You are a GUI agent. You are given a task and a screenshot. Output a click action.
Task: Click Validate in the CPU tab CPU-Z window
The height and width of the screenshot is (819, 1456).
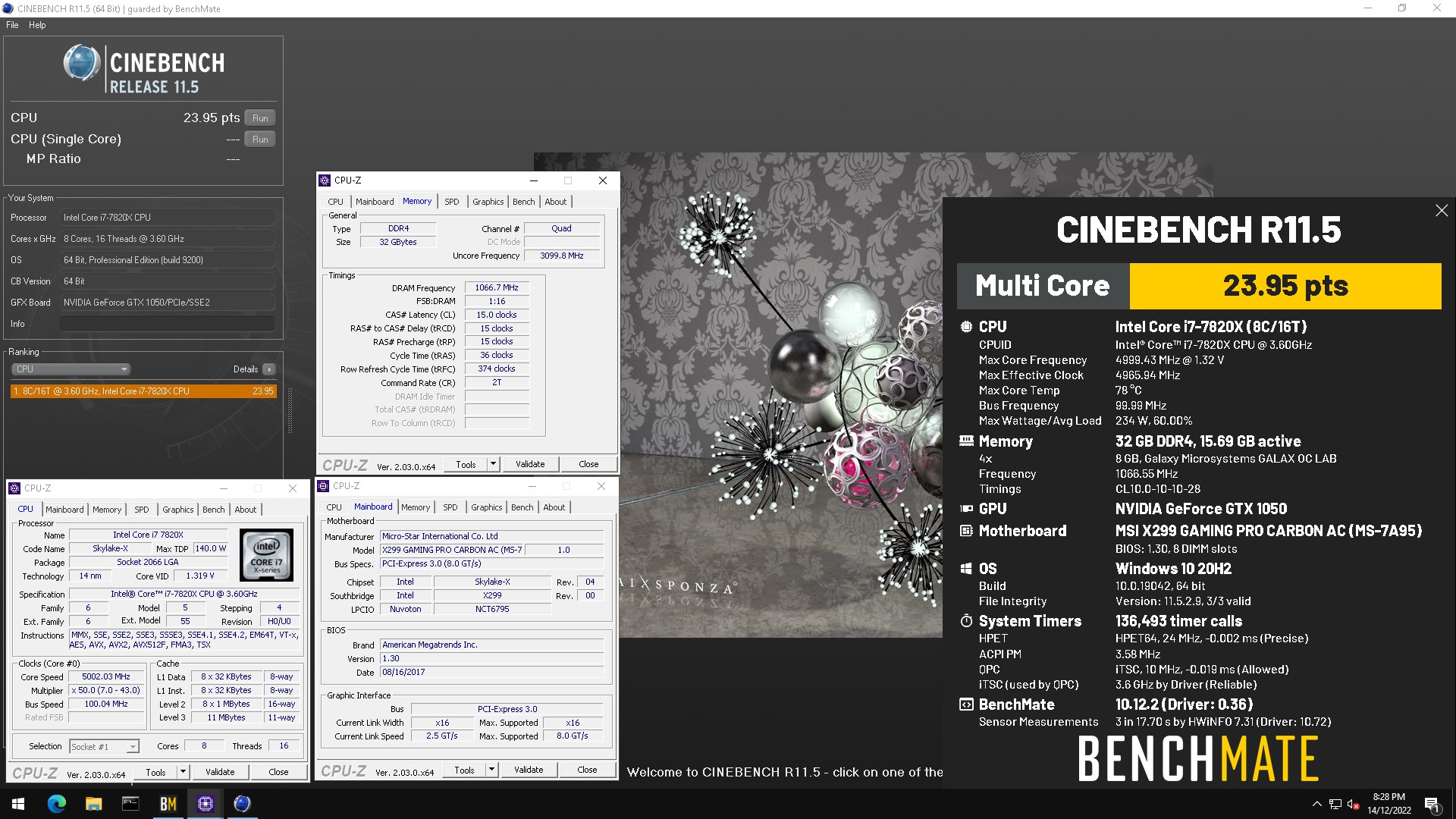(220, 772)
